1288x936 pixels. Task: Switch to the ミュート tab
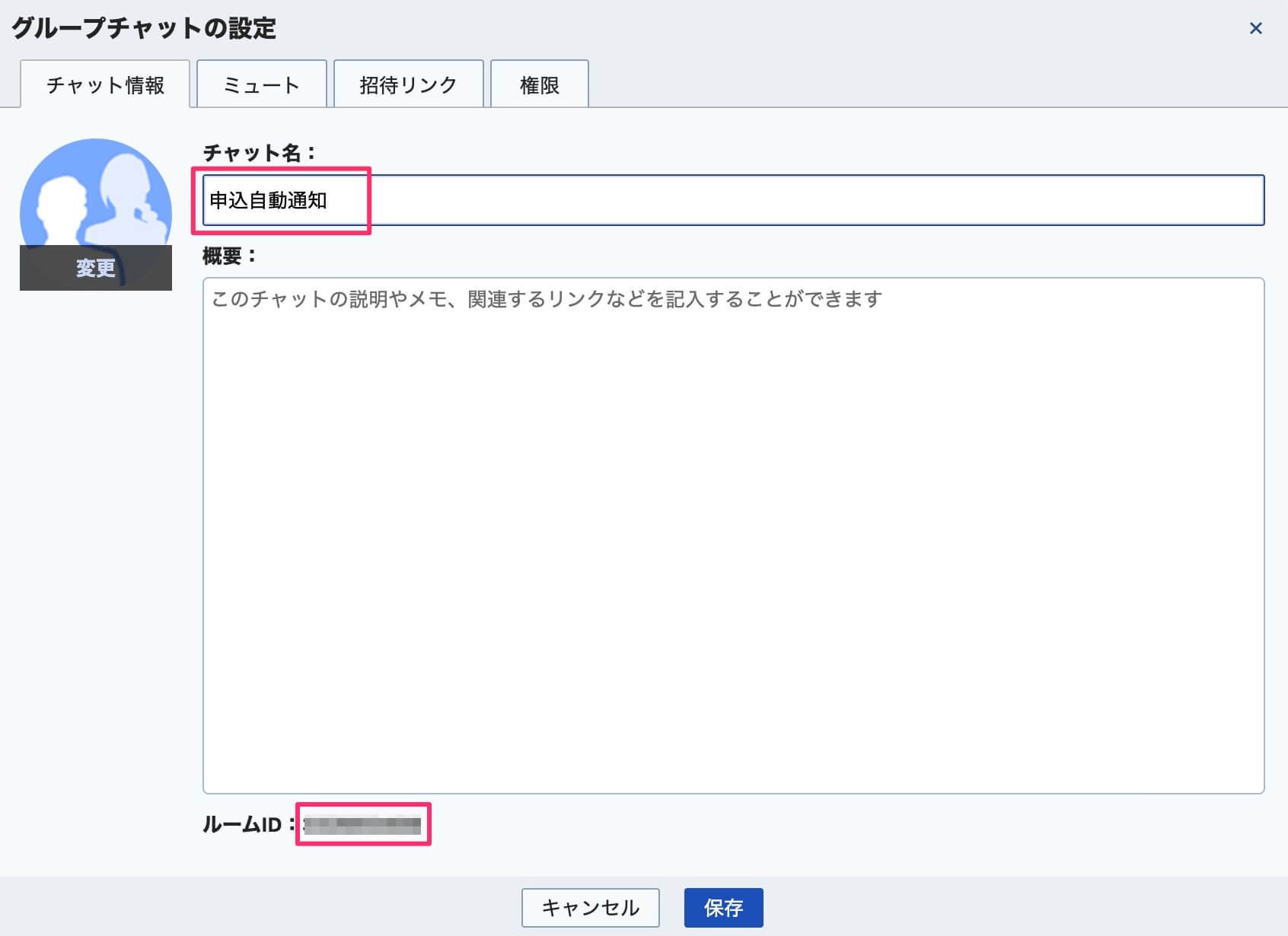(261, 84)
